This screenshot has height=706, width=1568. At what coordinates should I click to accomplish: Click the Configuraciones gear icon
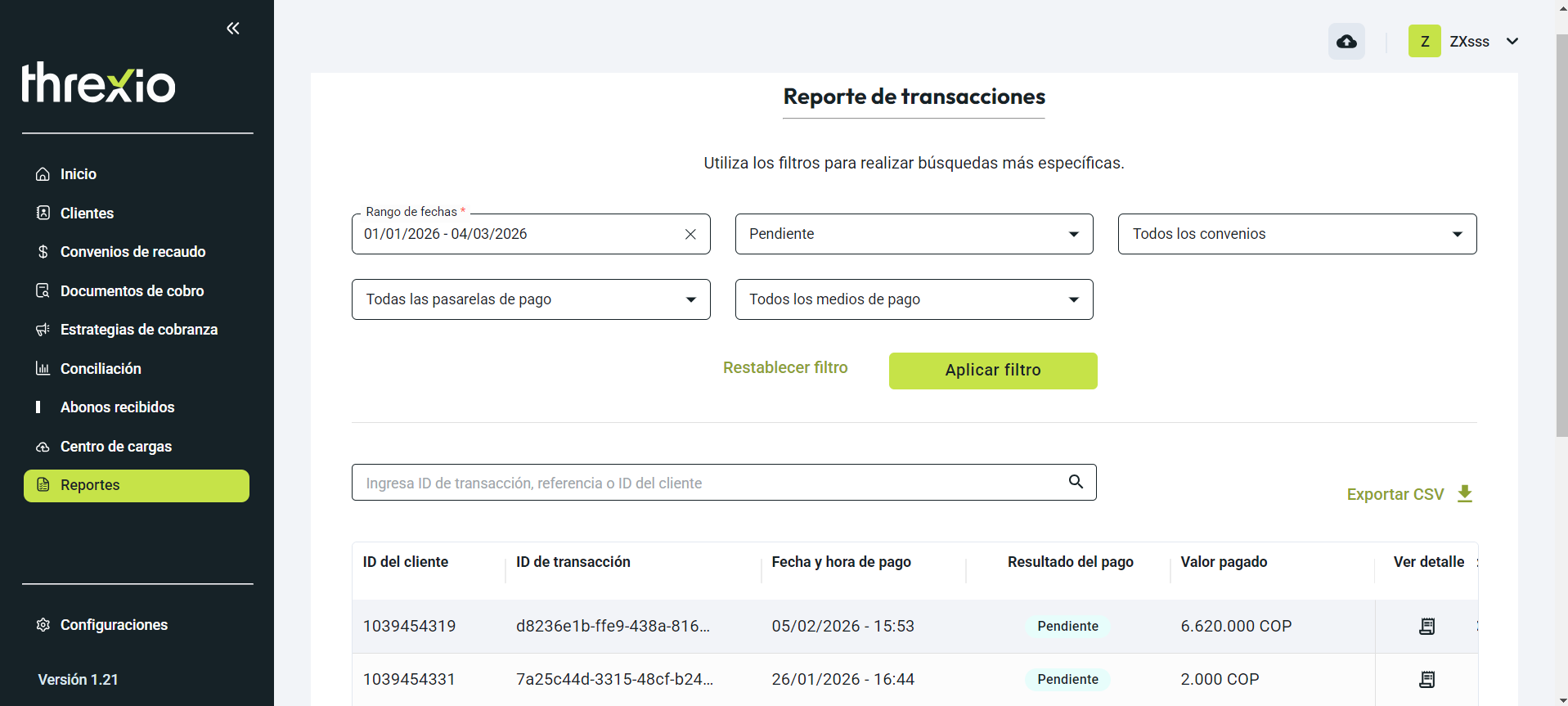43,625
